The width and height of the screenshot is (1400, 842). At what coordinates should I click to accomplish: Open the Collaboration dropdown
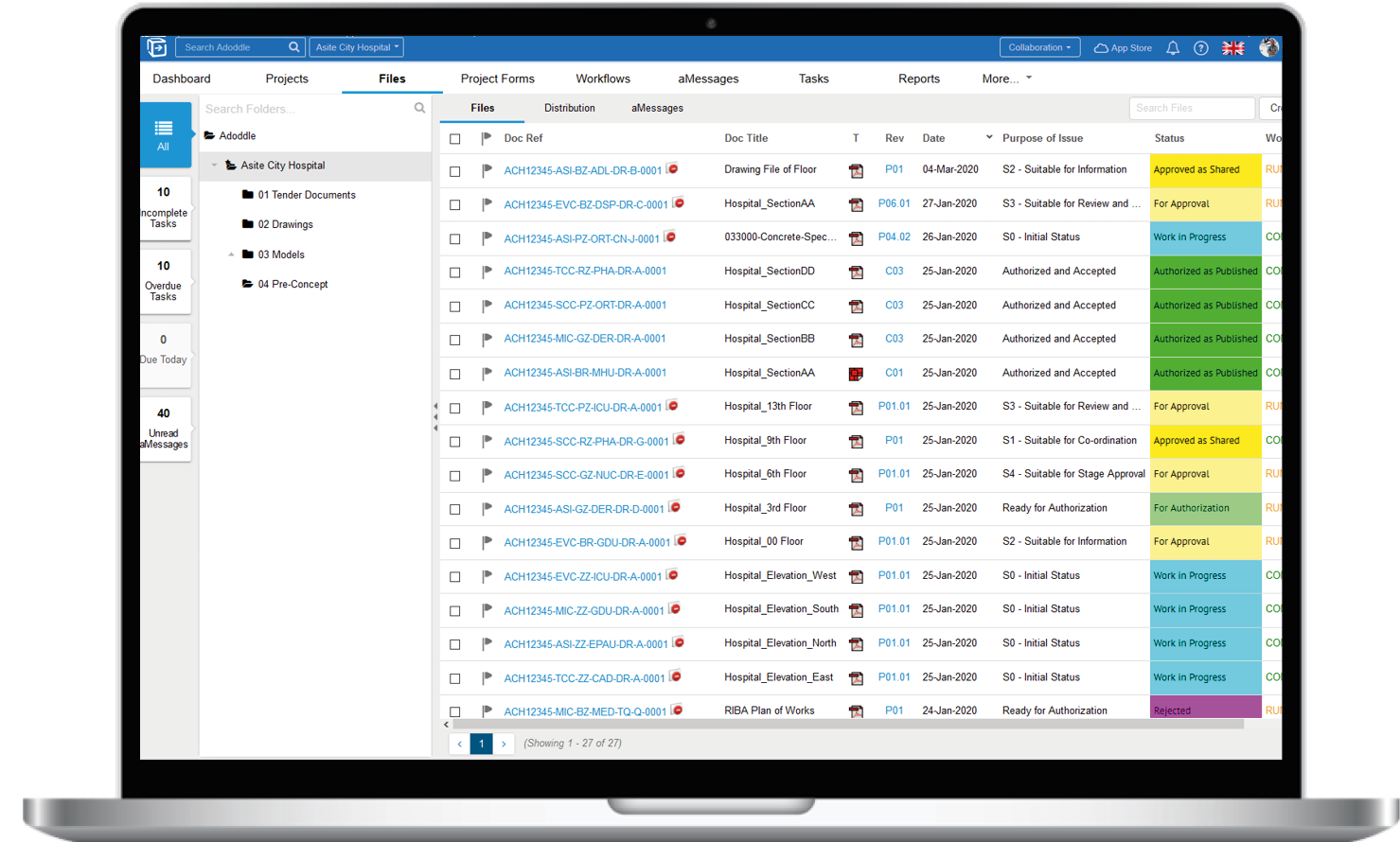coord(1039,46)
